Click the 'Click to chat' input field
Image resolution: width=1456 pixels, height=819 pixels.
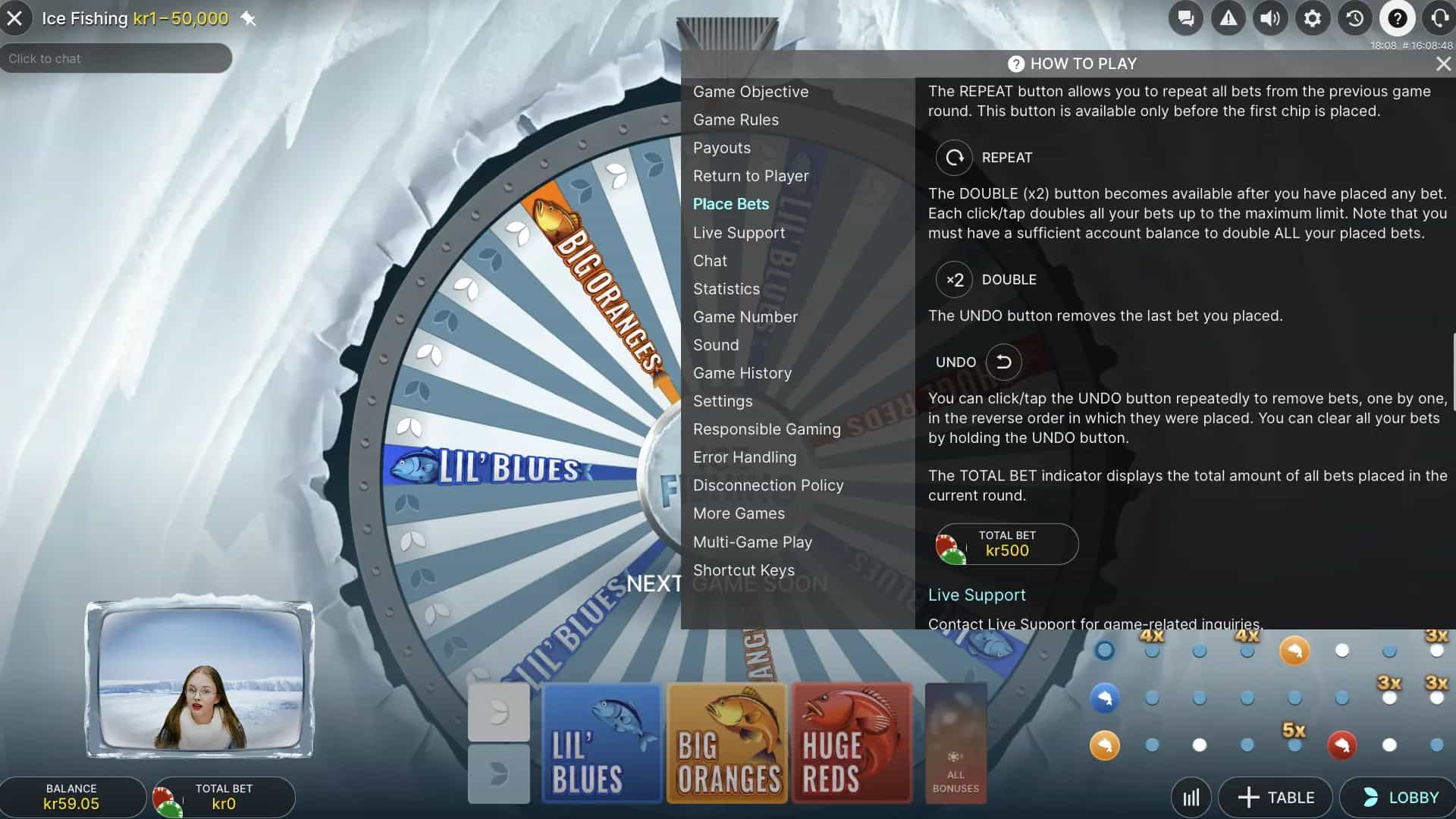[x=115, y=58]
